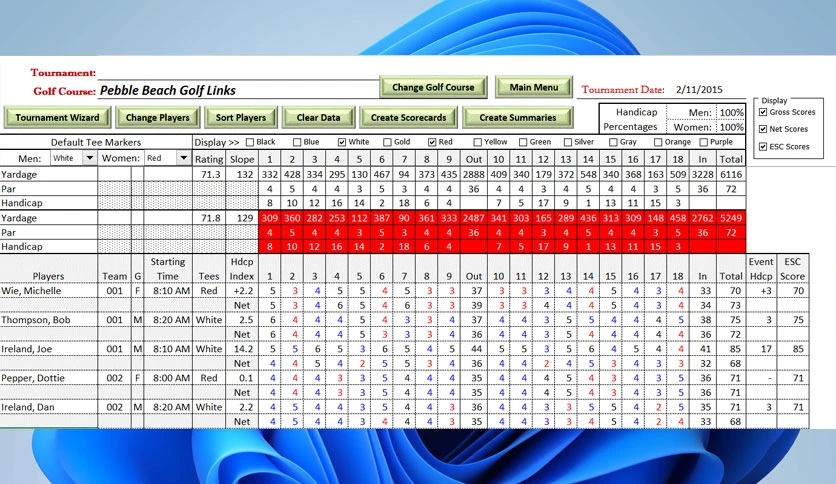Enable the Blue tee display checkbox
This screenshot has height=484, width=836.
[297, 142]
